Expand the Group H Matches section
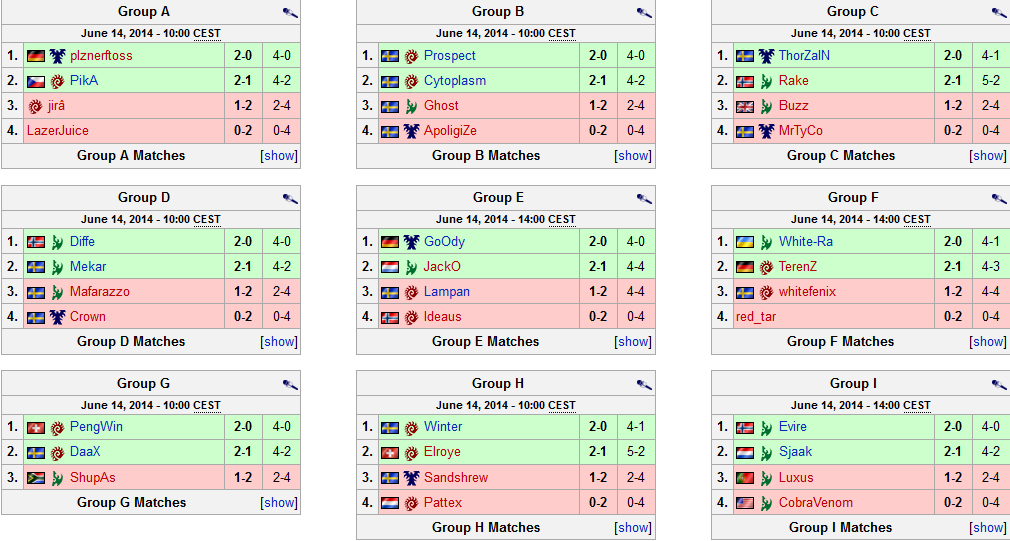The height and width of the screenshot is (541, 1010). 633,528
